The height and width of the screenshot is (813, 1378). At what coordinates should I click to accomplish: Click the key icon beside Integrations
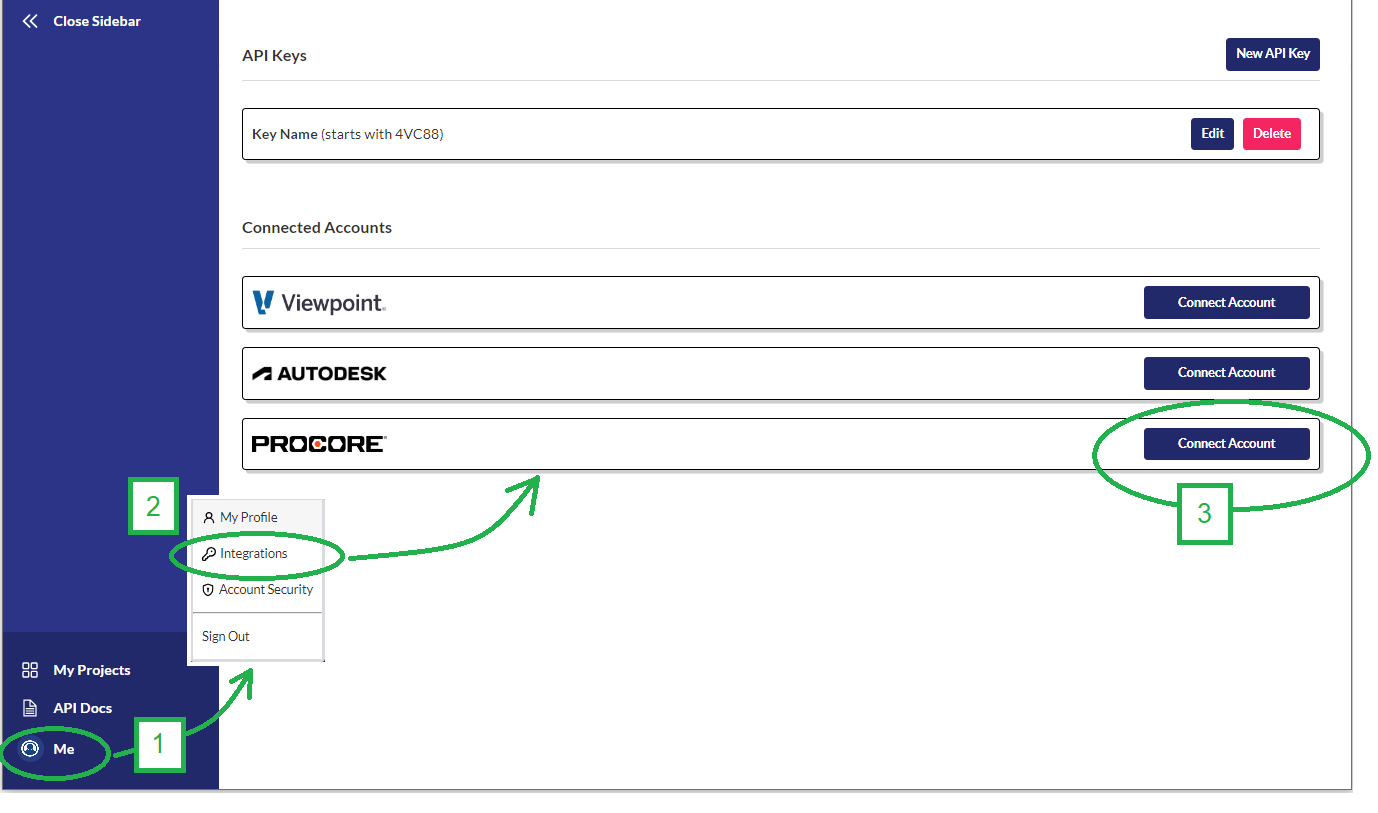tap(209, 554)
